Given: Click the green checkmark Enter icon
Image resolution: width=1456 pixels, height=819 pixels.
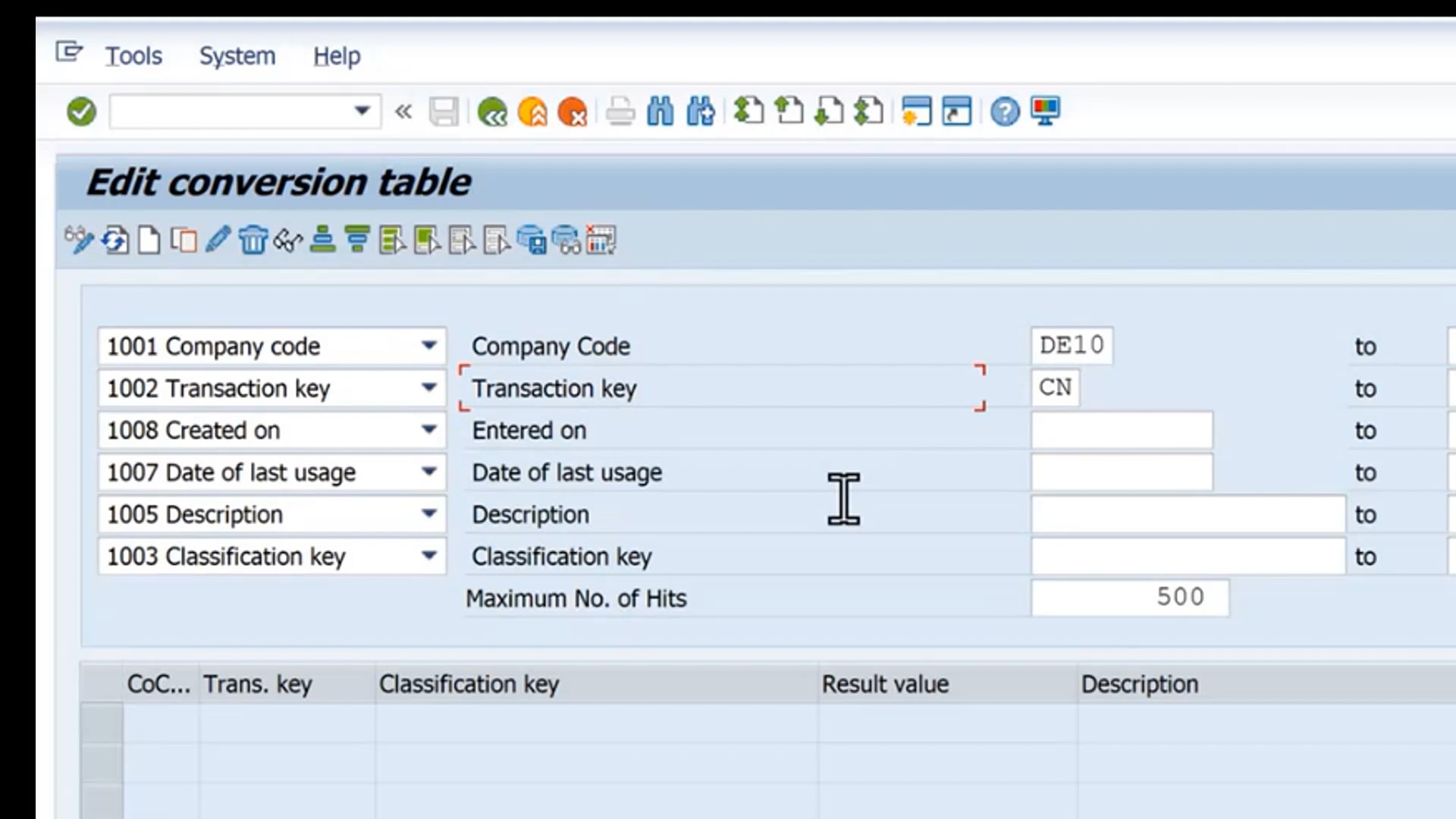Looking at the screenshot, I should (x=81, y=111).
